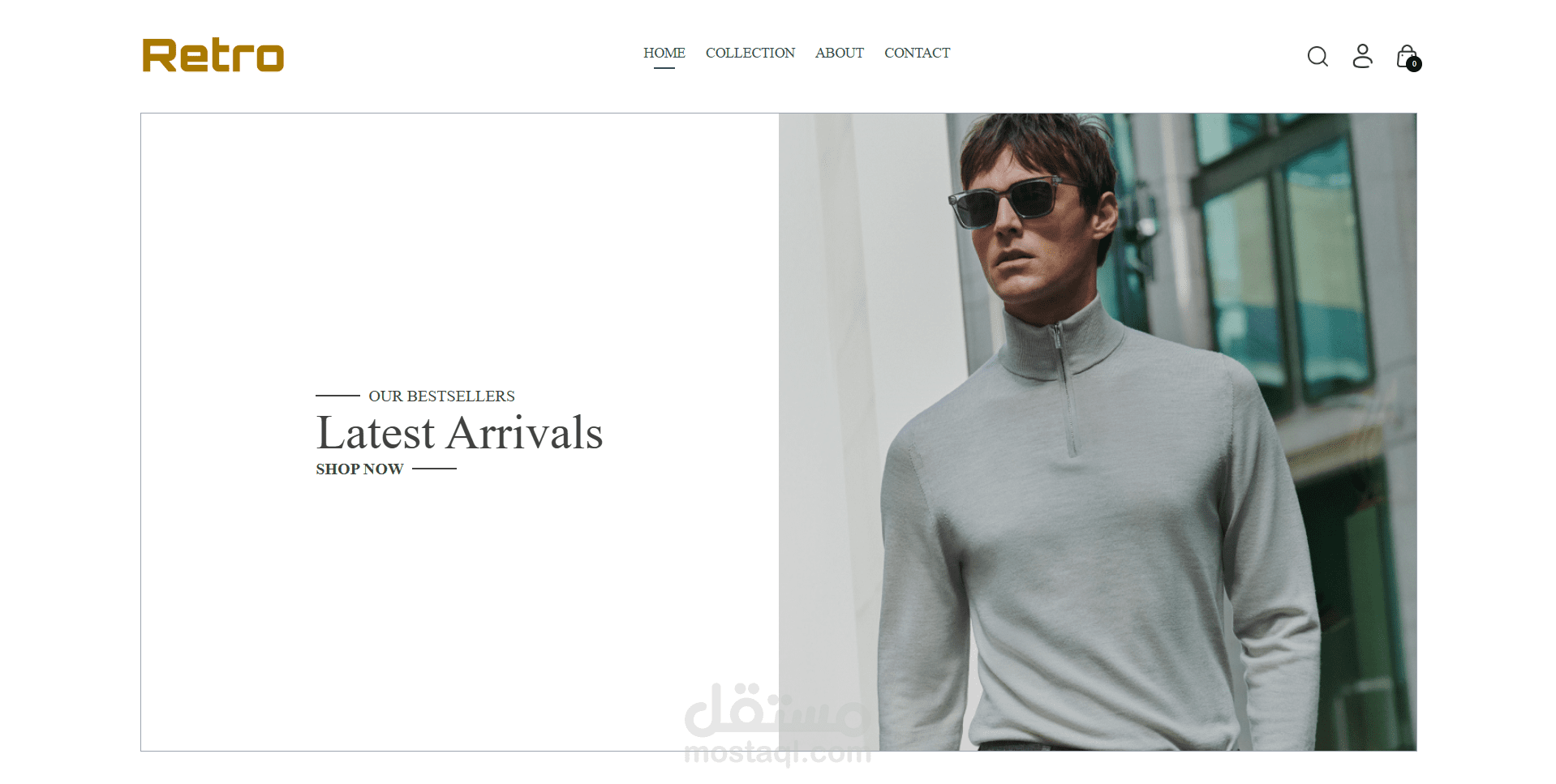
Task: Select the ABOUT navigation link
Action: [840, 53]
